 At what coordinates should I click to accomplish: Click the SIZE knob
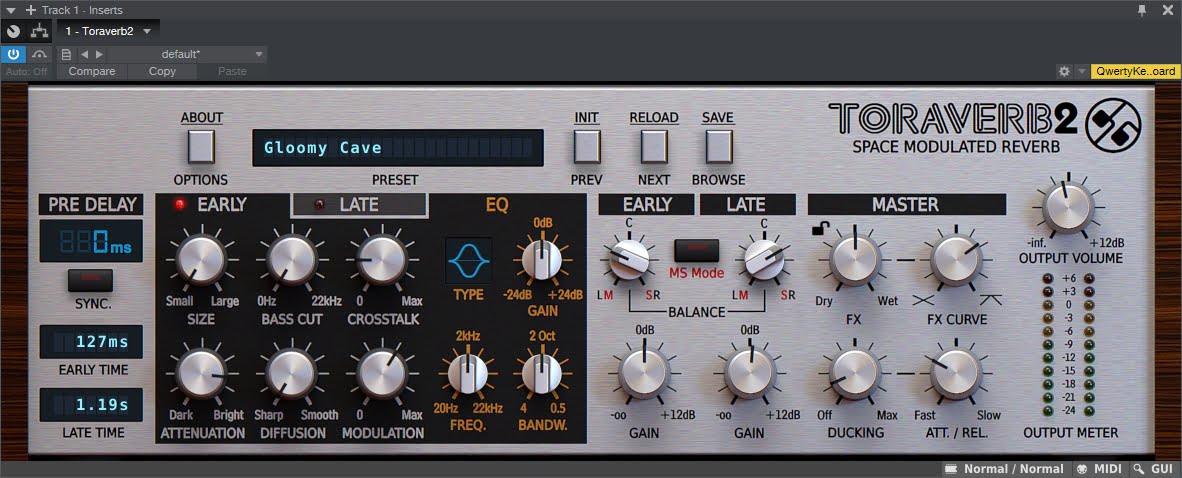(x=201, y=259)
